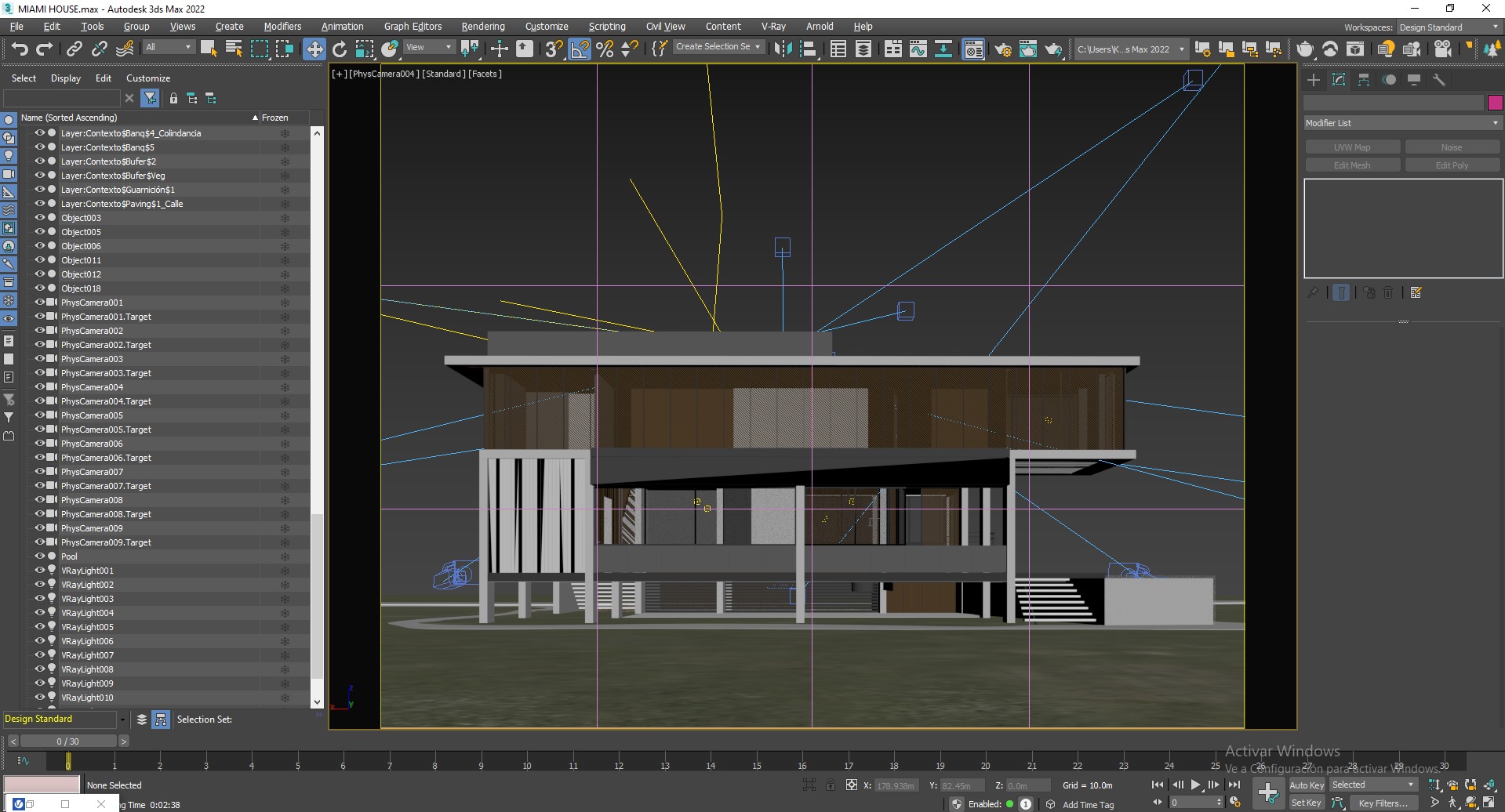Click the Noise modifier button
Image resolution: width=1505 pixels, height=812 pixels.
(1452, 147)
